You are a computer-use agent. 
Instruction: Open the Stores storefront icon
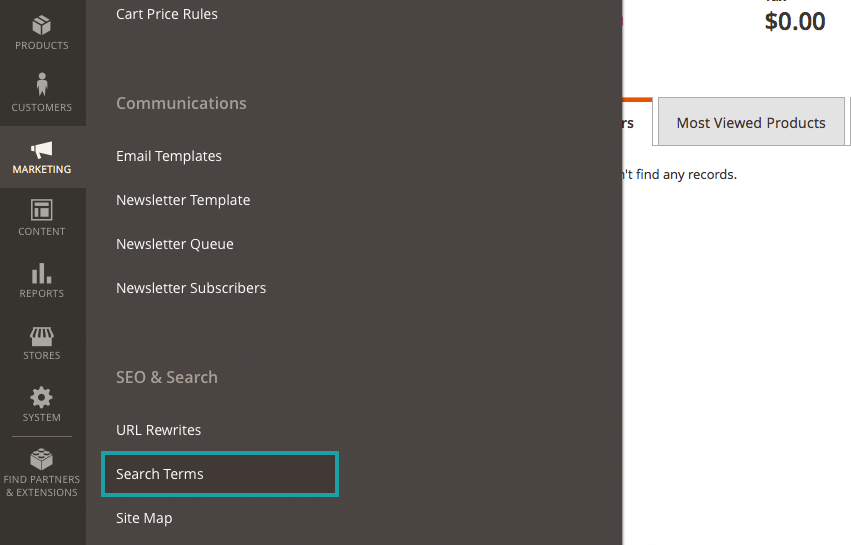coord(42,336)
